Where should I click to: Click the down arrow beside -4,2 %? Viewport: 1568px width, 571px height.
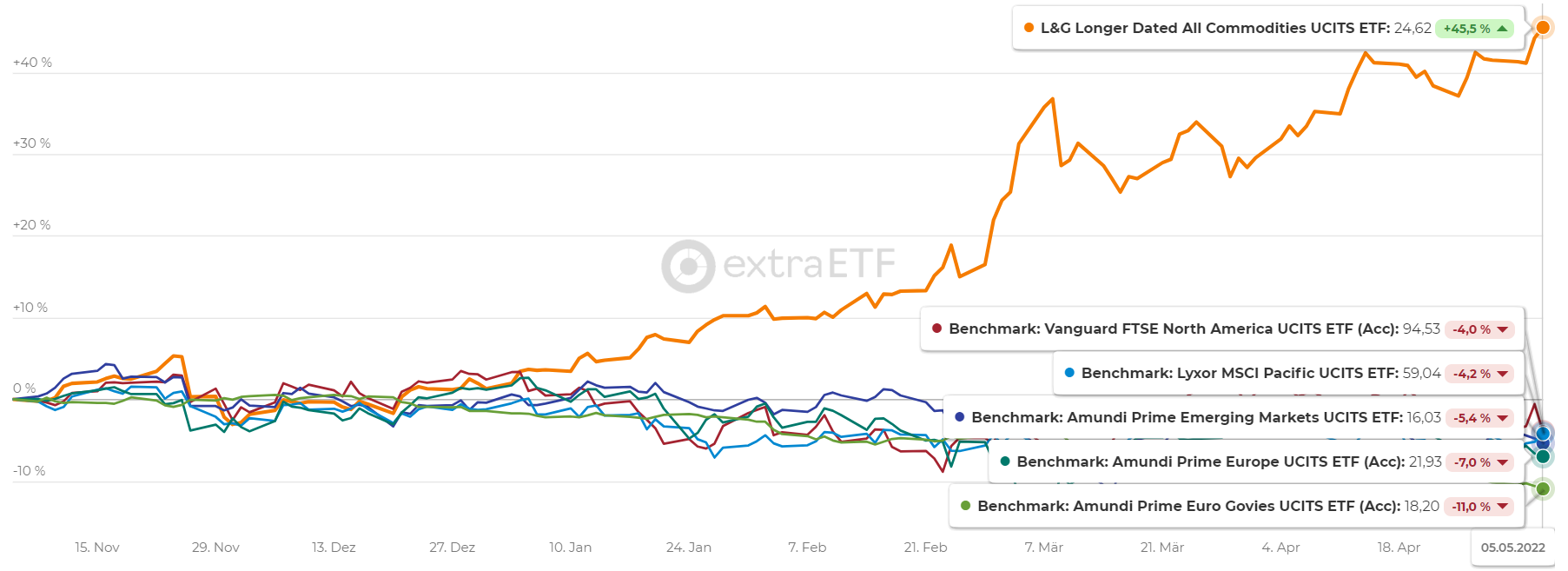pyautogui.click(x=1503, y=374)
